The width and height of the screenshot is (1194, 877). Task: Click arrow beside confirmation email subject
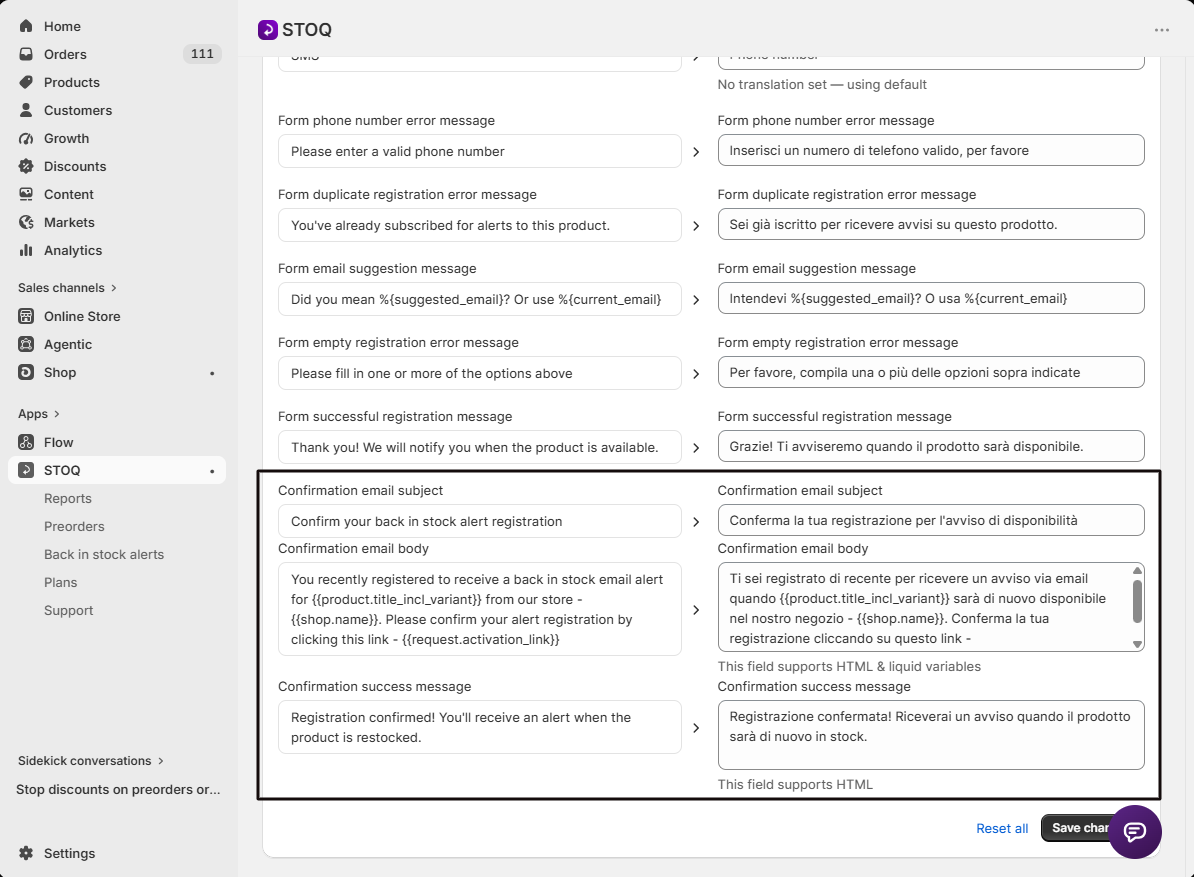(x=696, y=521)
